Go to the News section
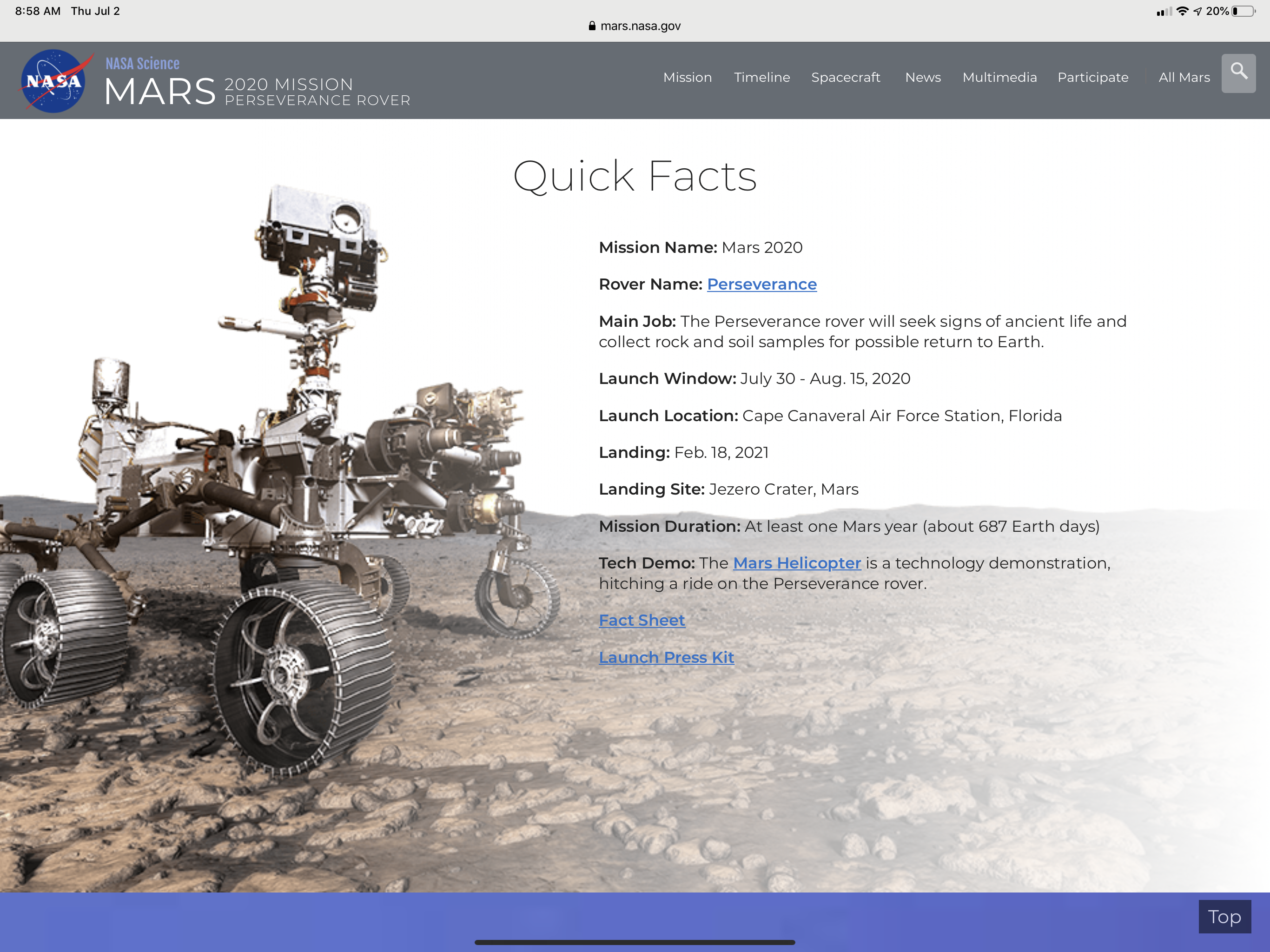 point(923,78)
